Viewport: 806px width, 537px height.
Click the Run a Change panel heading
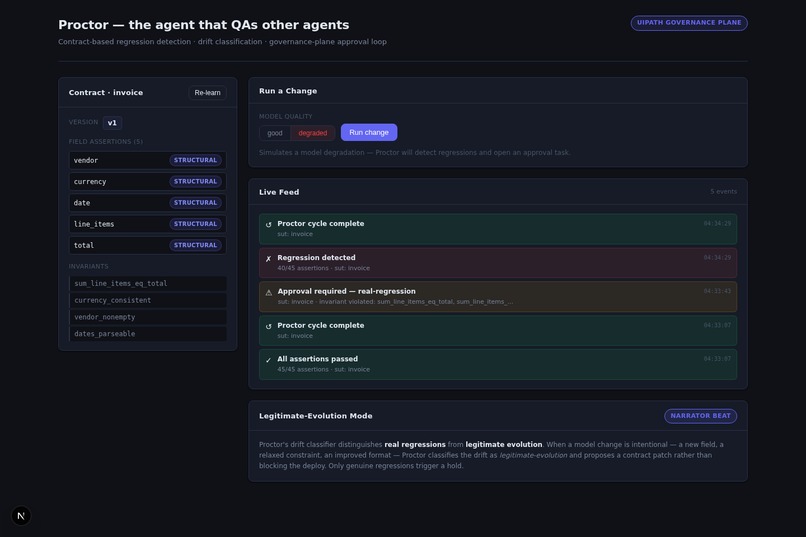(288, 91)
